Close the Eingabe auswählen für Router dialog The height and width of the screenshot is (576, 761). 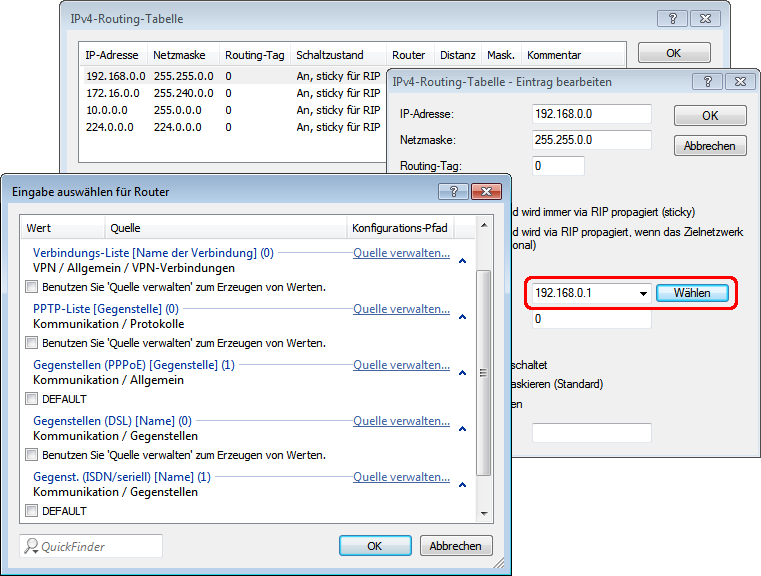(487, 190)
